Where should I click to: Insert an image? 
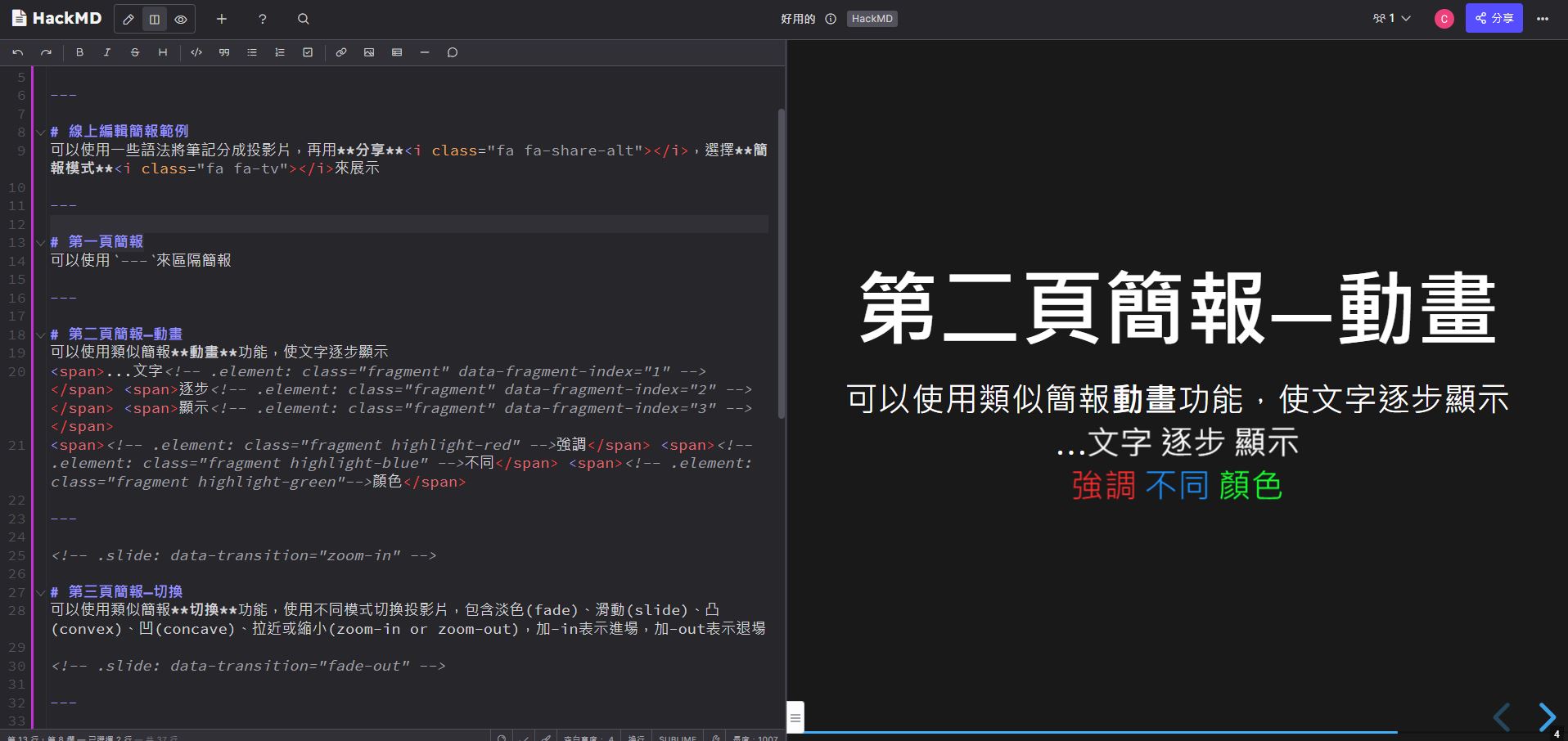369,52
